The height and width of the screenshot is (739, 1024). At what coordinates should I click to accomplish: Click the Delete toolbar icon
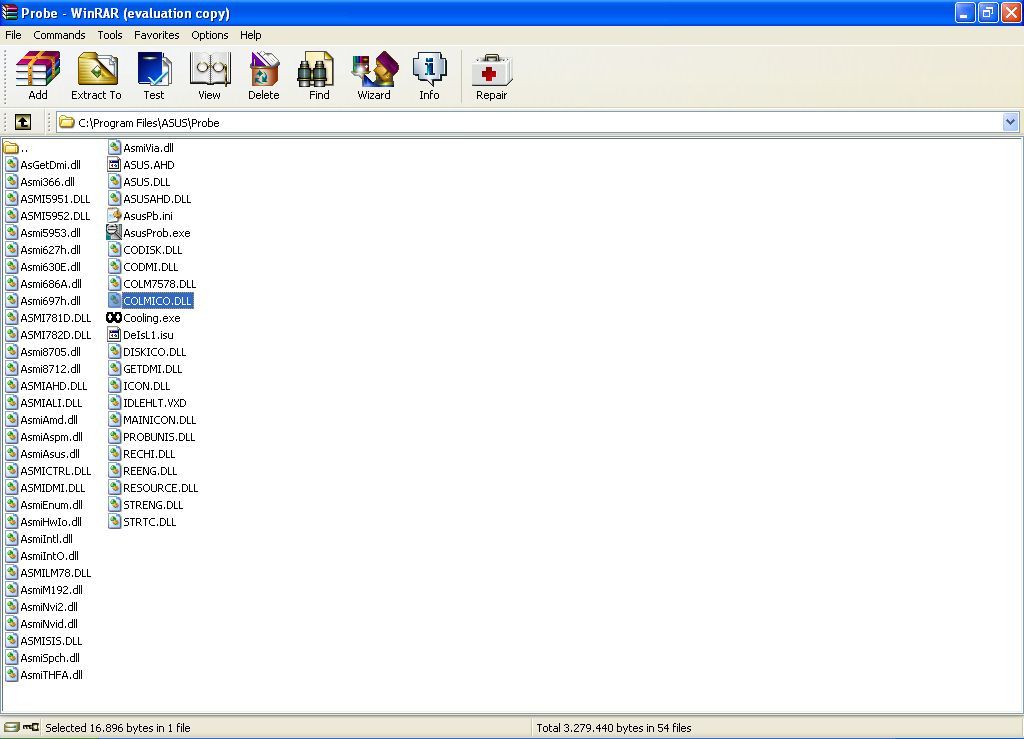click(x=263, y=75)
